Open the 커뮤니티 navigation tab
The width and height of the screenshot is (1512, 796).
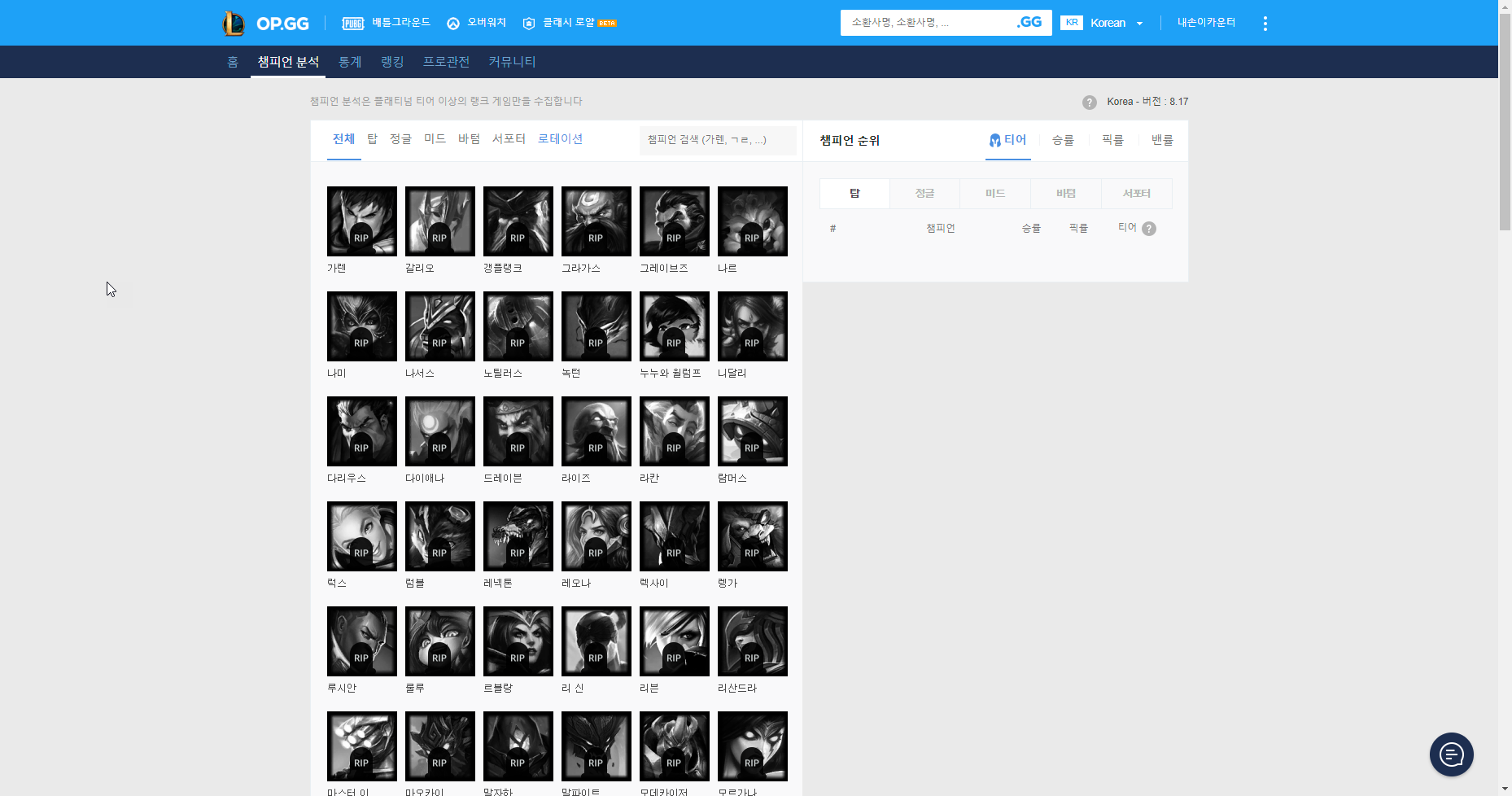(x=512, y=62)
